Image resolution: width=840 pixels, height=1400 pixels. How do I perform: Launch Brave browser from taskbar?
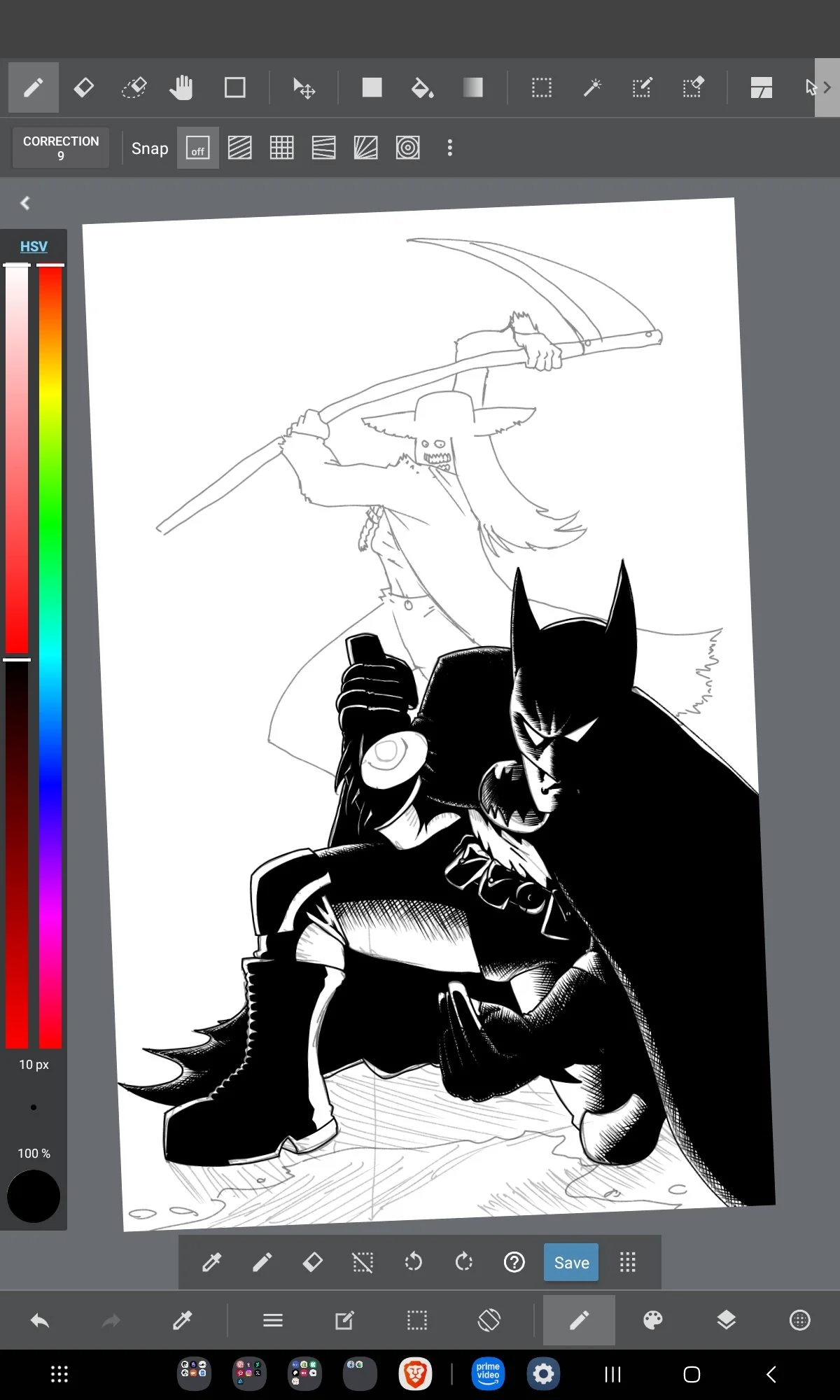(415, 1374)
